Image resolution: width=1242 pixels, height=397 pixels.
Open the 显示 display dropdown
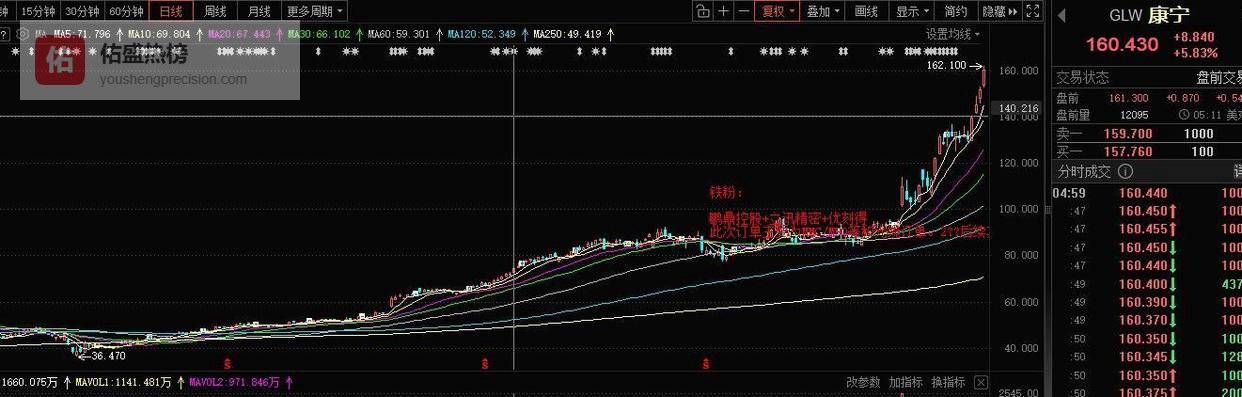(x=911, y=11)
